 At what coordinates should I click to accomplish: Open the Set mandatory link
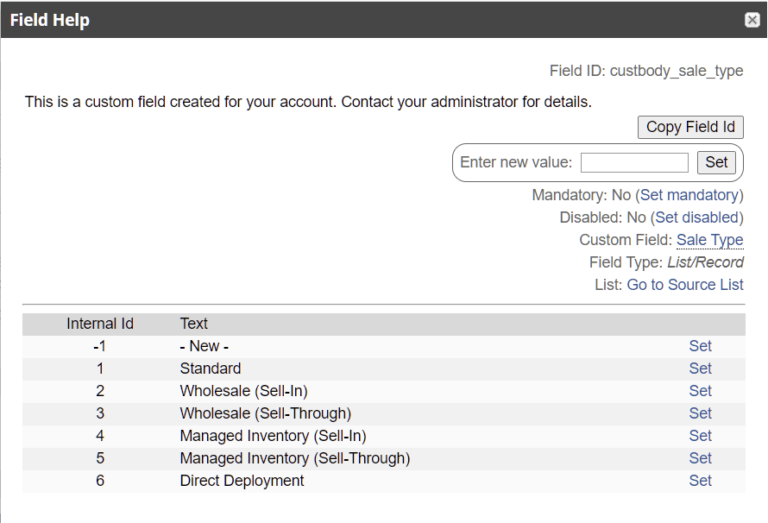[689, 195]
